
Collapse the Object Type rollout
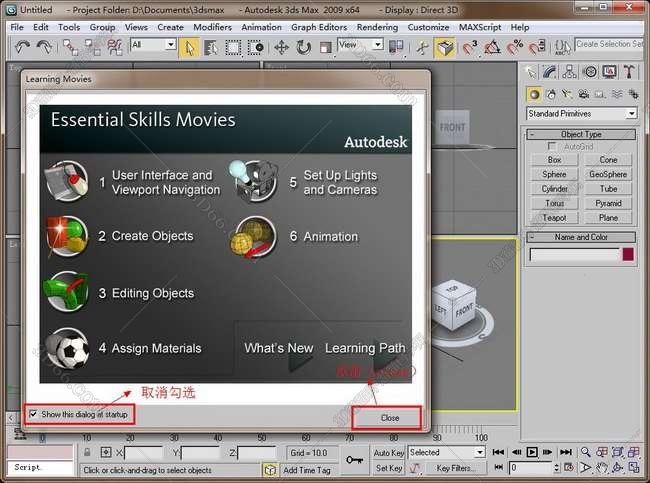pos(581,134)
